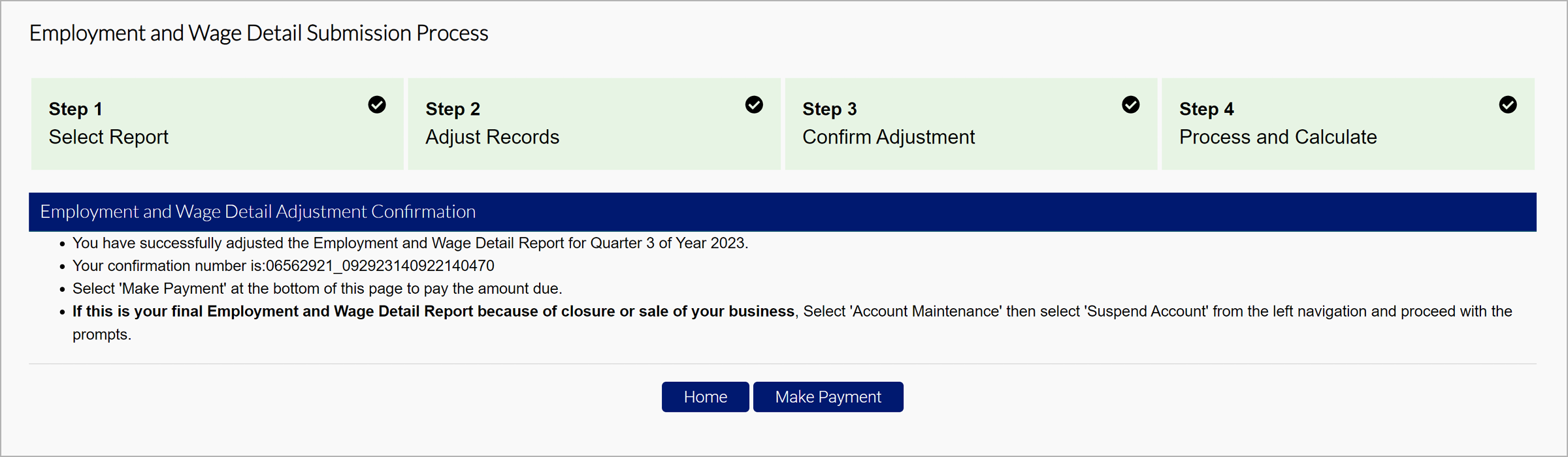Click the 'Step 4' heading text
This screenshot has height=457, width=1568.
1207,109
